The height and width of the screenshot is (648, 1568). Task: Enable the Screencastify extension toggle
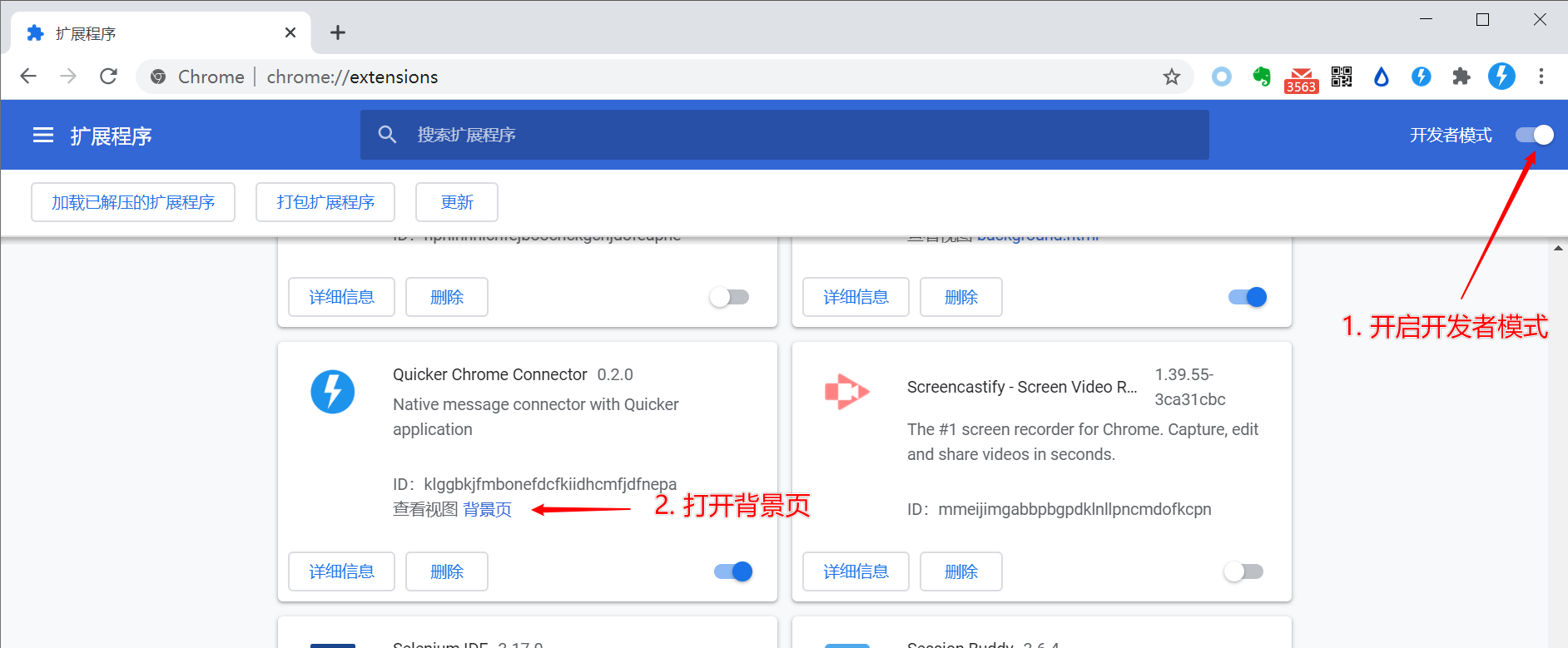pos(1243,571)
